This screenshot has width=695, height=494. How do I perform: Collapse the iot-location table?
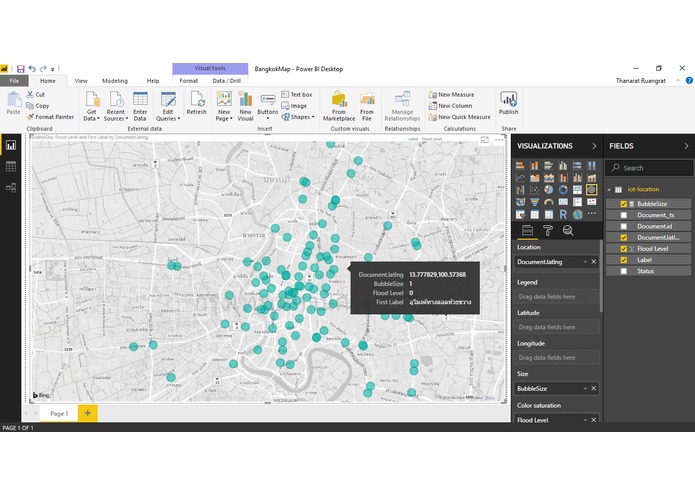tap(609, 190)
